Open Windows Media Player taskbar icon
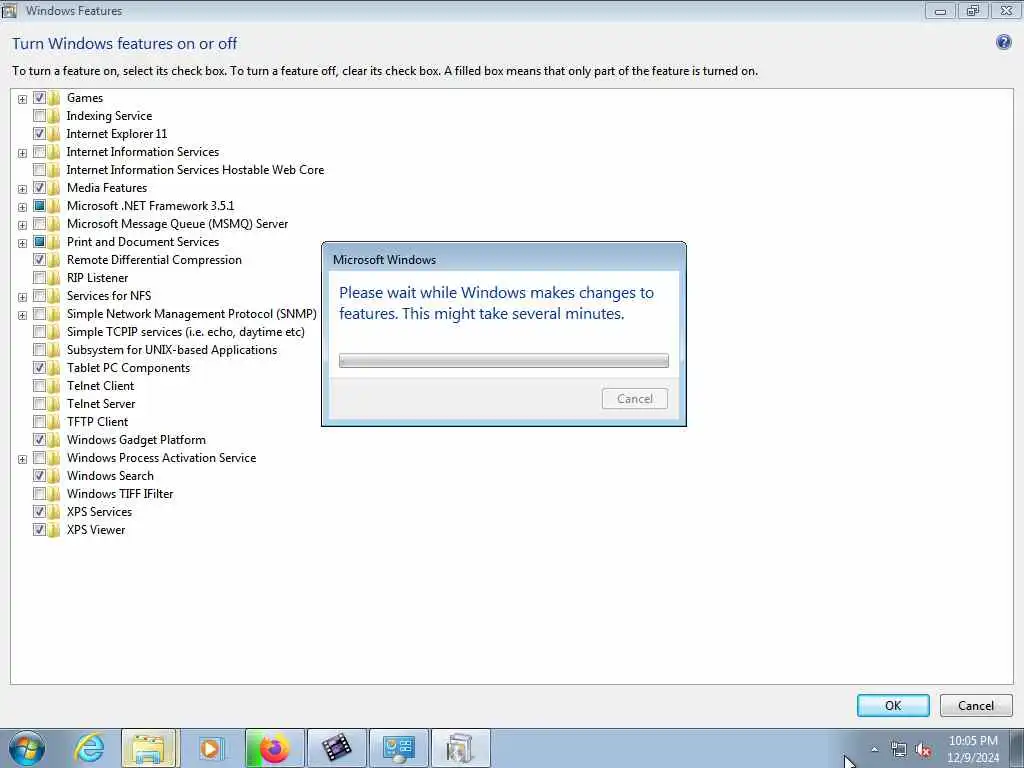 (211, 748)
